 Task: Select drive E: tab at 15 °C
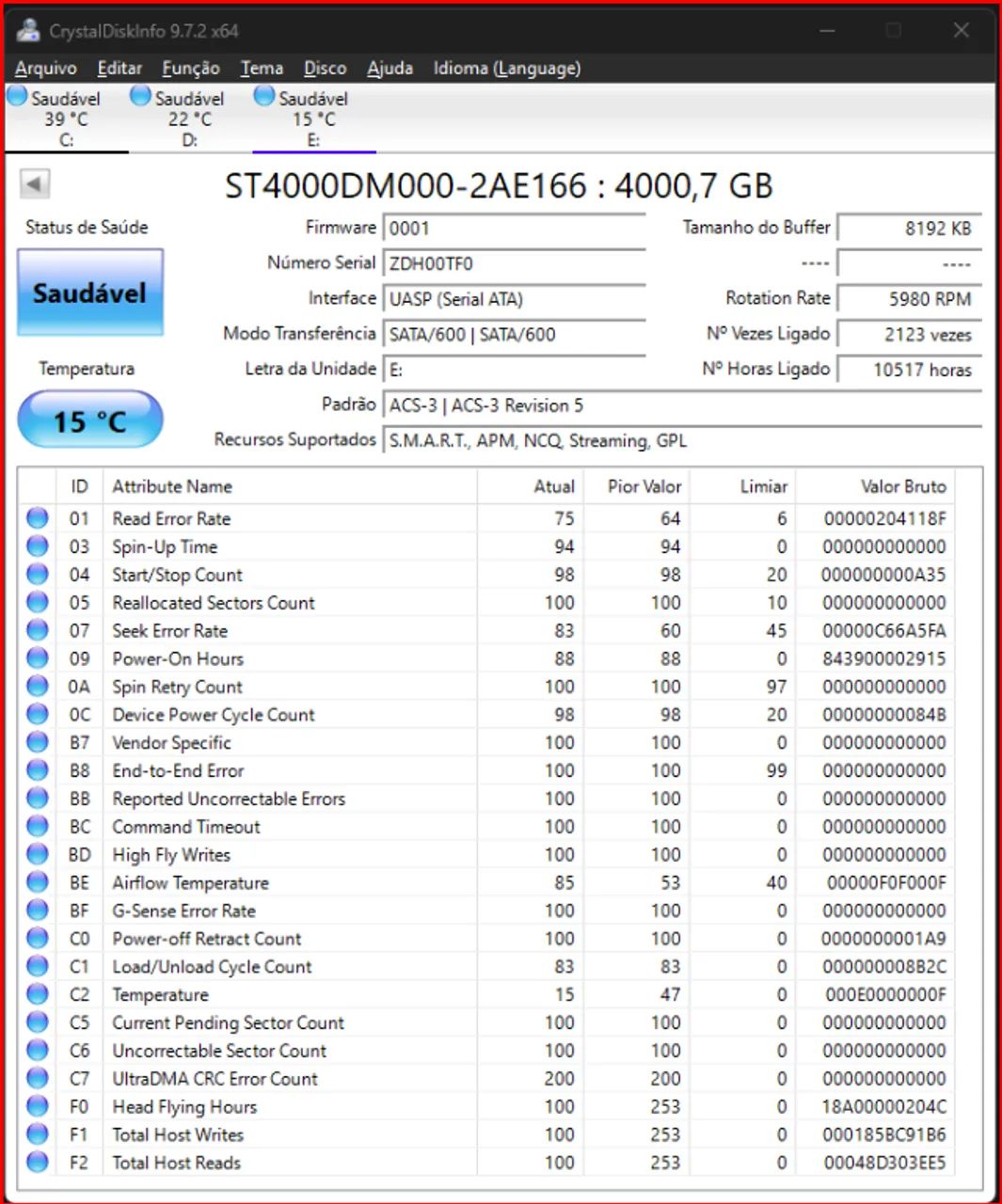point(314,119)
